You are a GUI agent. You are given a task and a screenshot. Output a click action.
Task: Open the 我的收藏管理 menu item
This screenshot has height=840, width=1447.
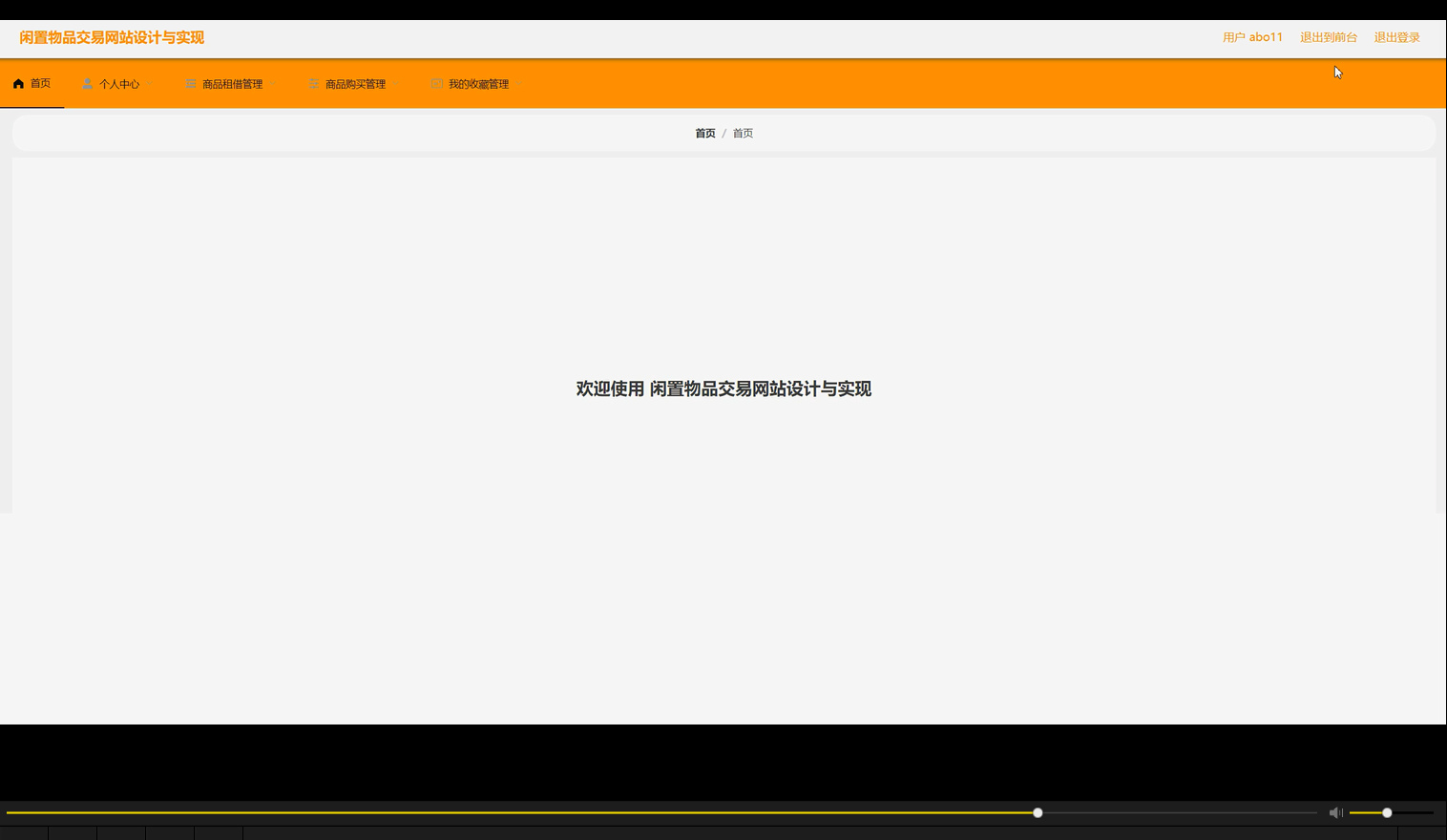tap(479, 83)
